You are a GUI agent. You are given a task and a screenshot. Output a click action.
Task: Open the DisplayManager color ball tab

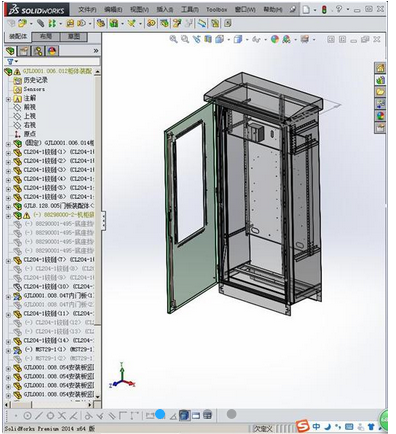point(52,51)
